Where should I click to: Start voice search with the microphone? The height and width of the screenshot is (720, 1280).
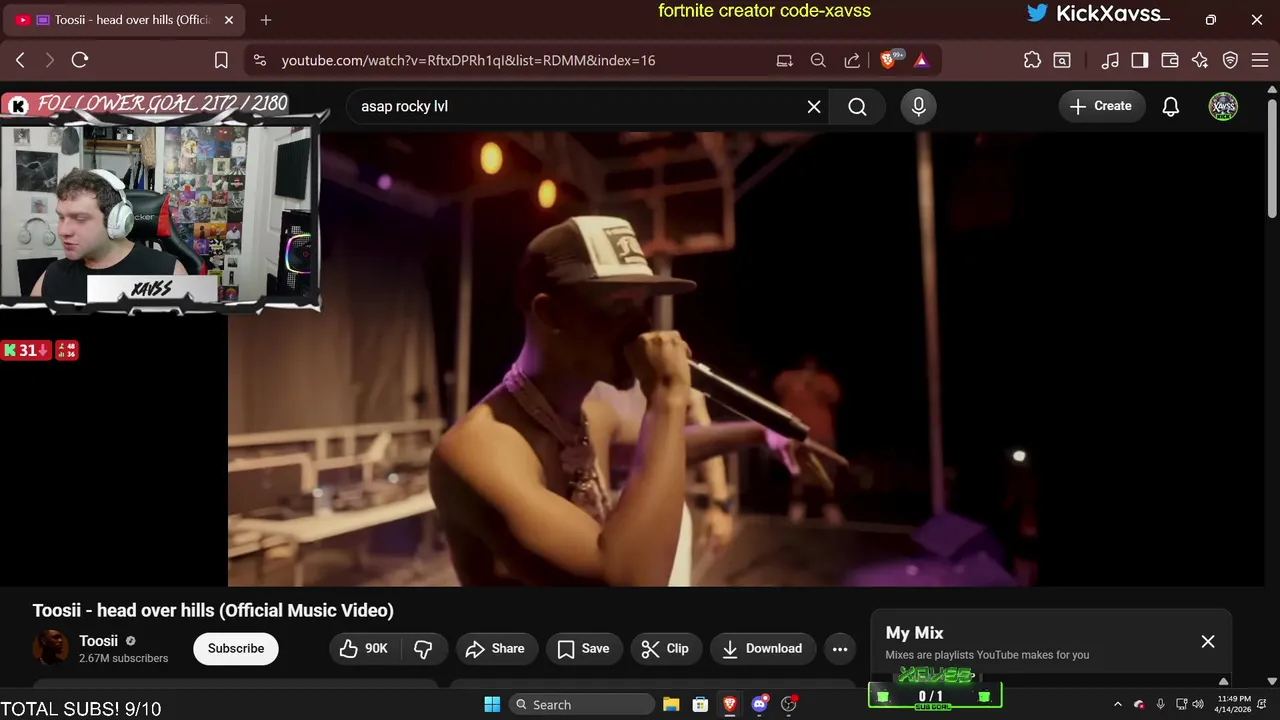918,106
